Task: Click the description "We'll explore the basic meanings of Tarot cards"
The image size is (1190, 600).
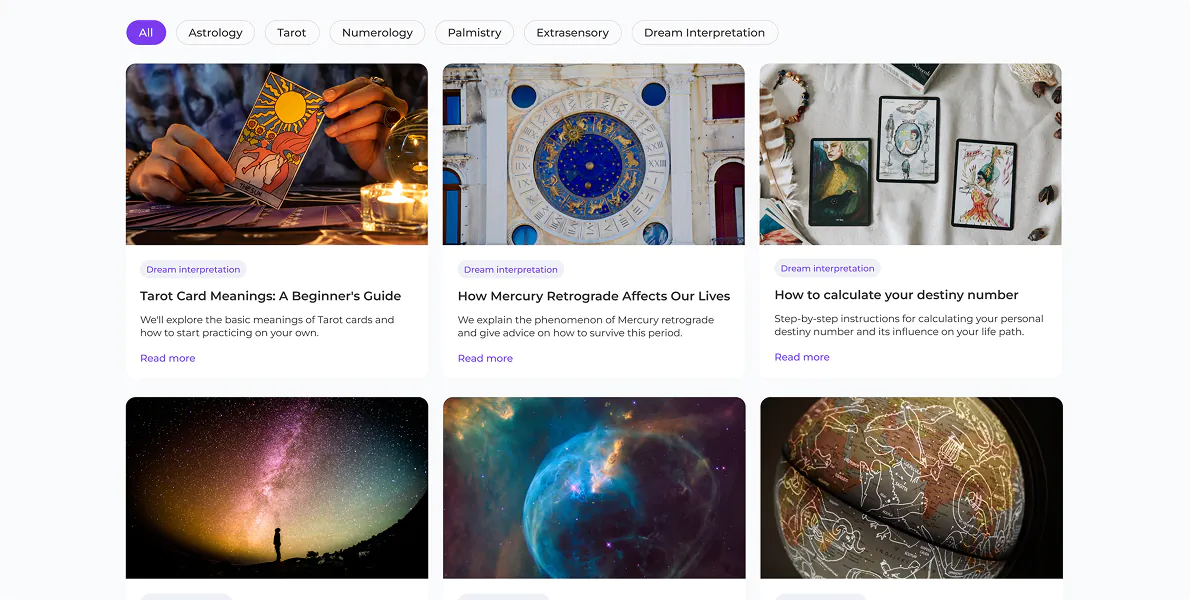Action: point(267,326)
